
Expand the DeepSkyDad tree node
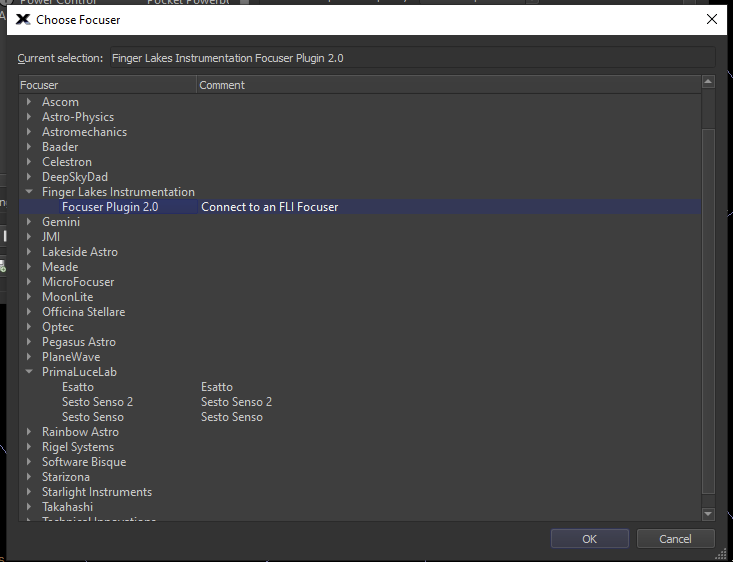point(29,176)
